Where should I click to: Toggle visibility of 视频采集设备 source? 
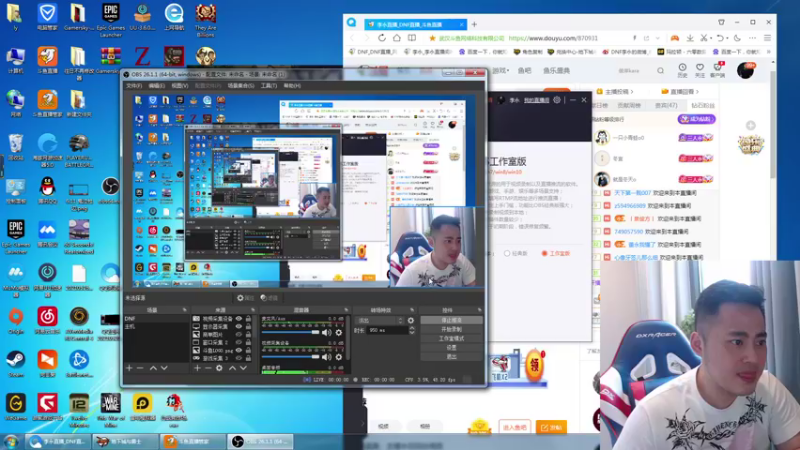click(238, 319)
